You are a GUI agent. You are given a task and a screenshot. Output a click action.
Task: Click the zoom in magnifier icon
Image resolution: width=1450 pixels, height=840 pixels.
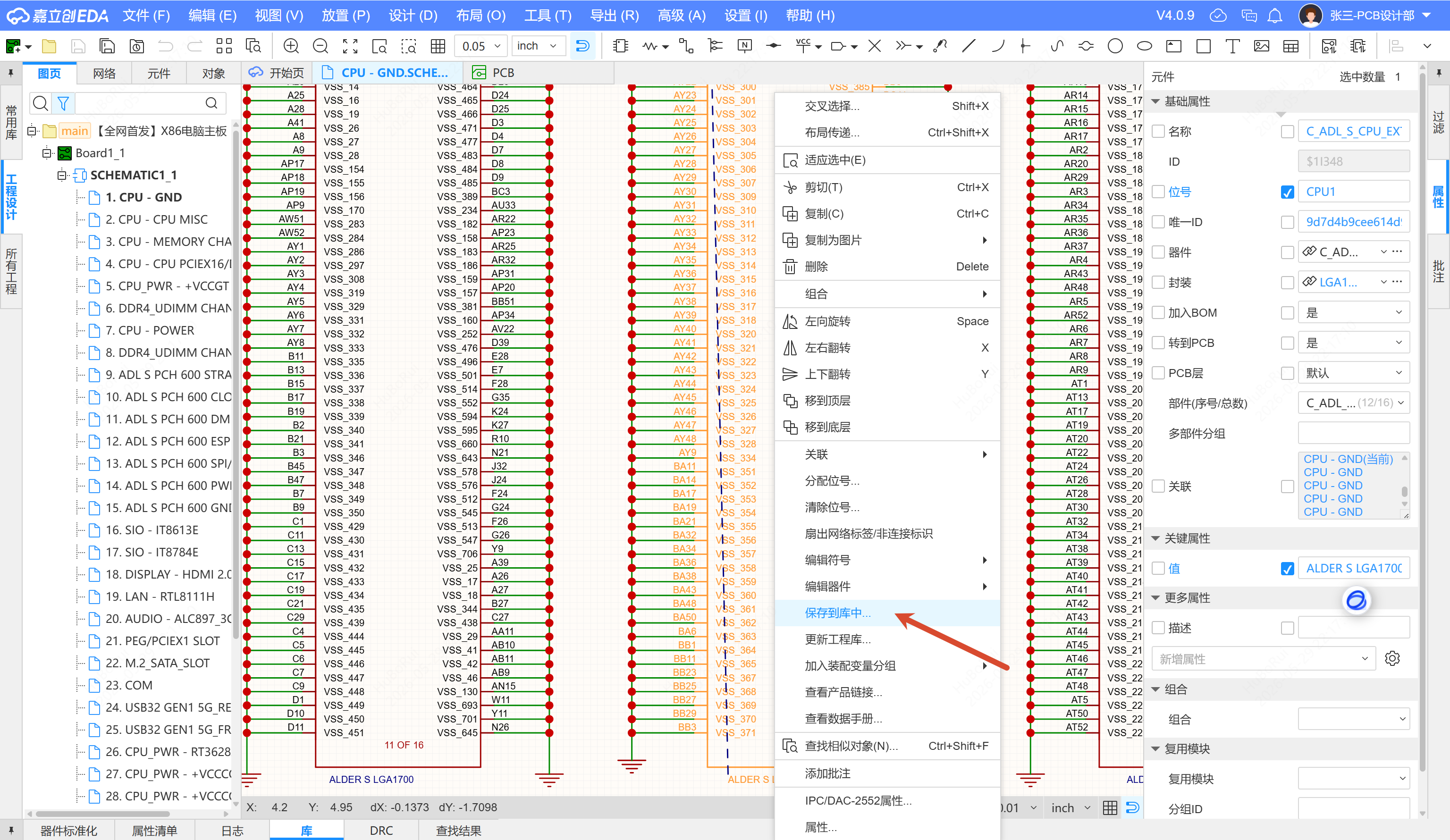tap(291, 46)
